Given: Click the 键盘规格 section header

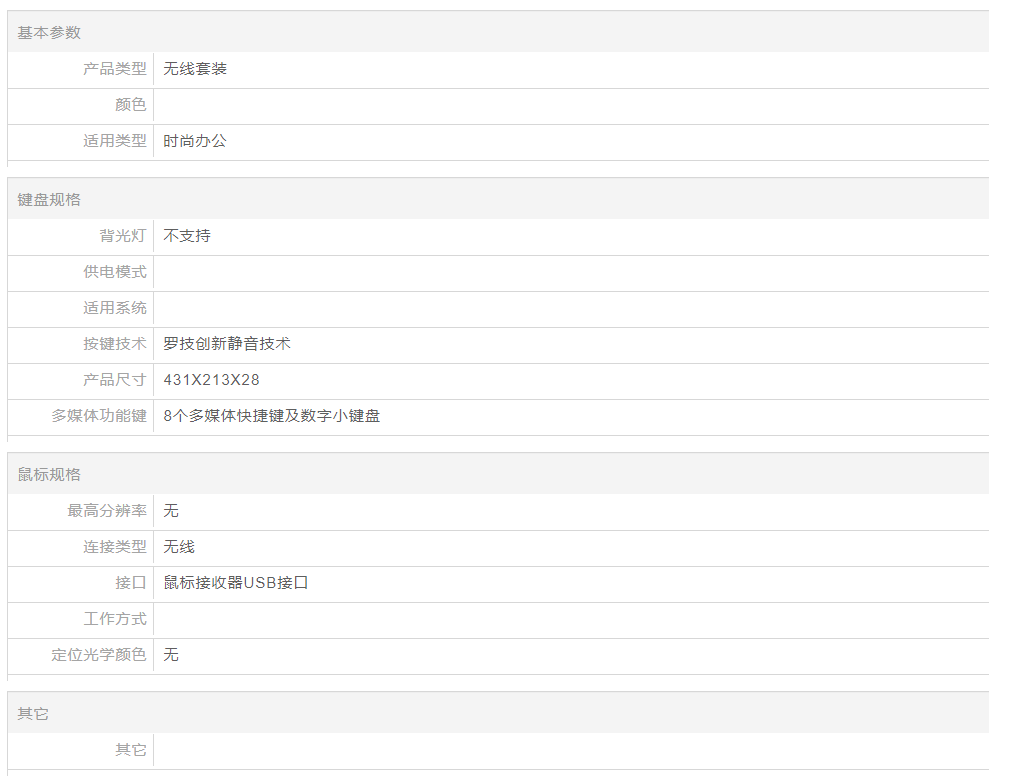Looking at the screenshot, I should click(x=49, y=200).
